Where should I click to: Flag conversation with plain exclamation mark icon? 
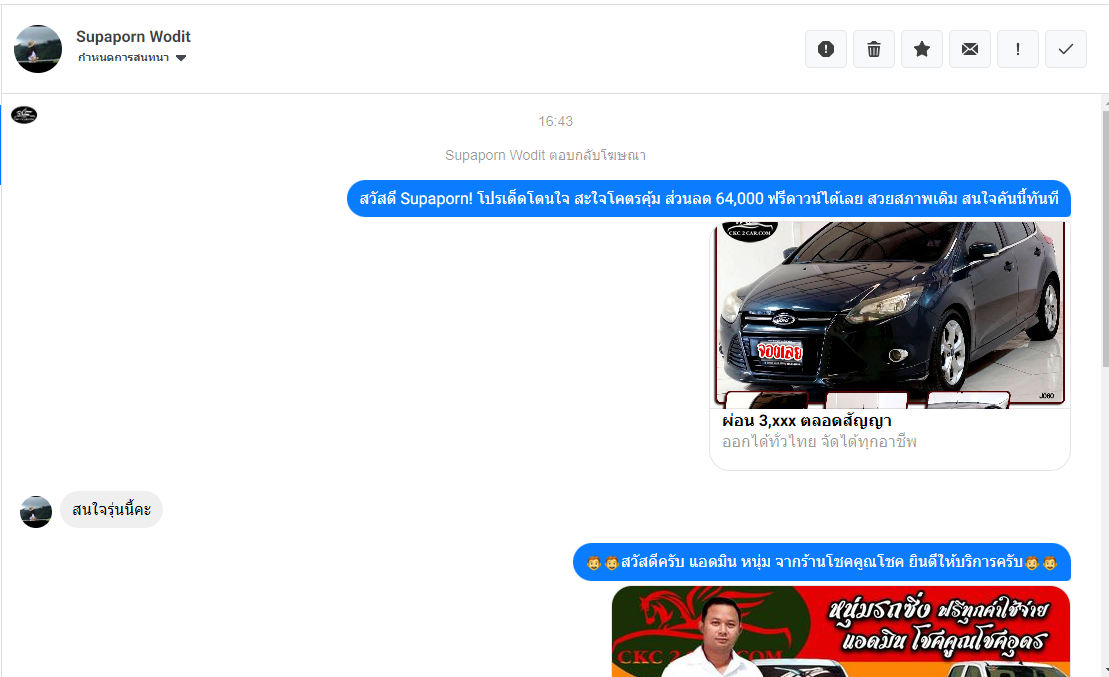point(1018,49)
